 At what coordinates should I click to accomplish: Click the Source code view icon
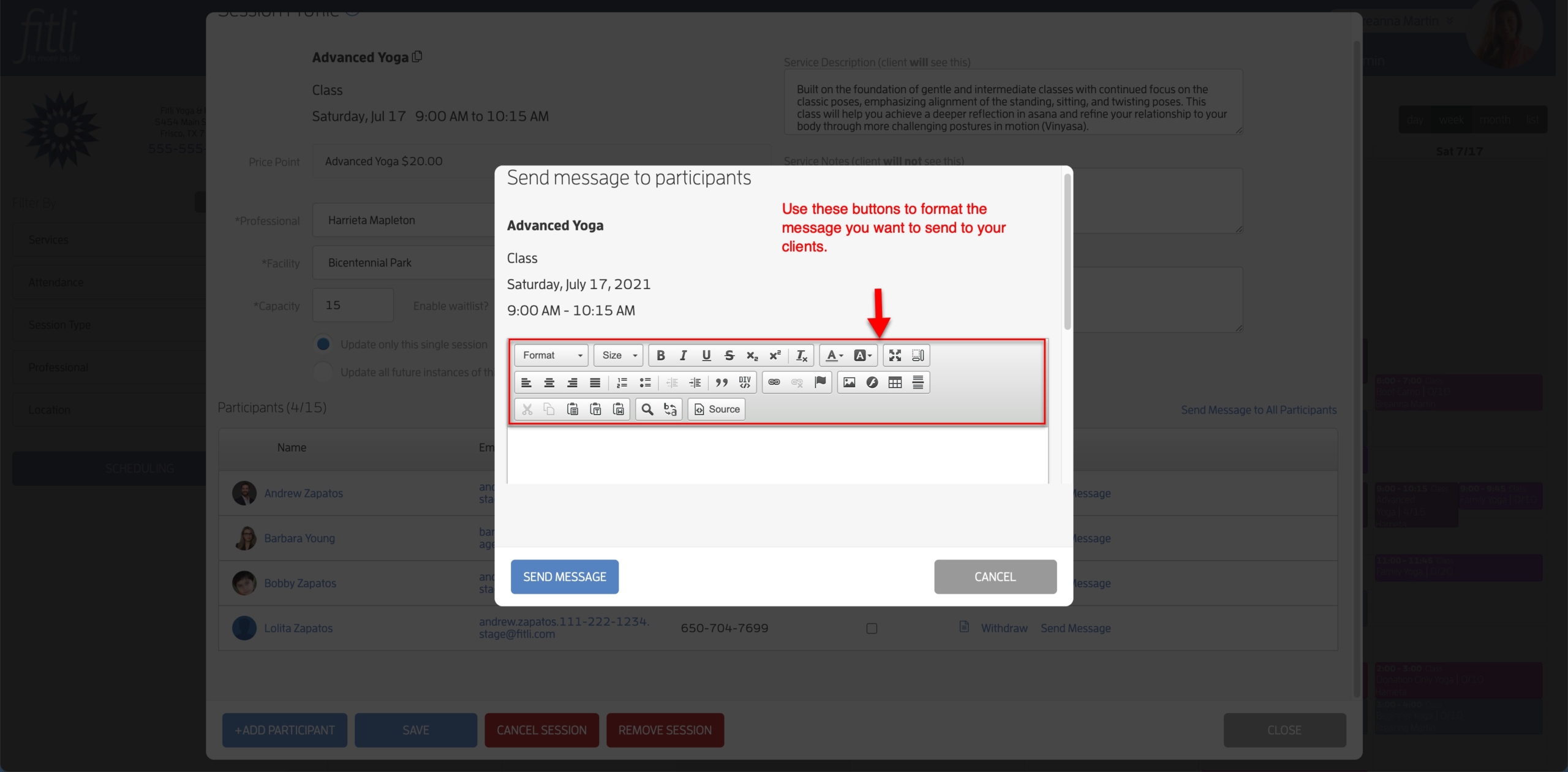coord(716,408)
